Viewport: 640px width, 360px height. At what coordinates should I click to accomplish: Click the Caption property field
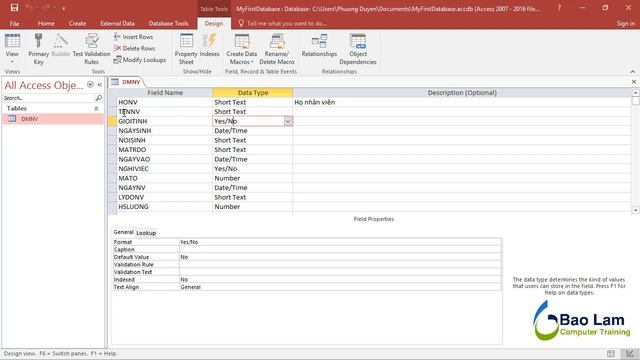(x=340, y=249)
